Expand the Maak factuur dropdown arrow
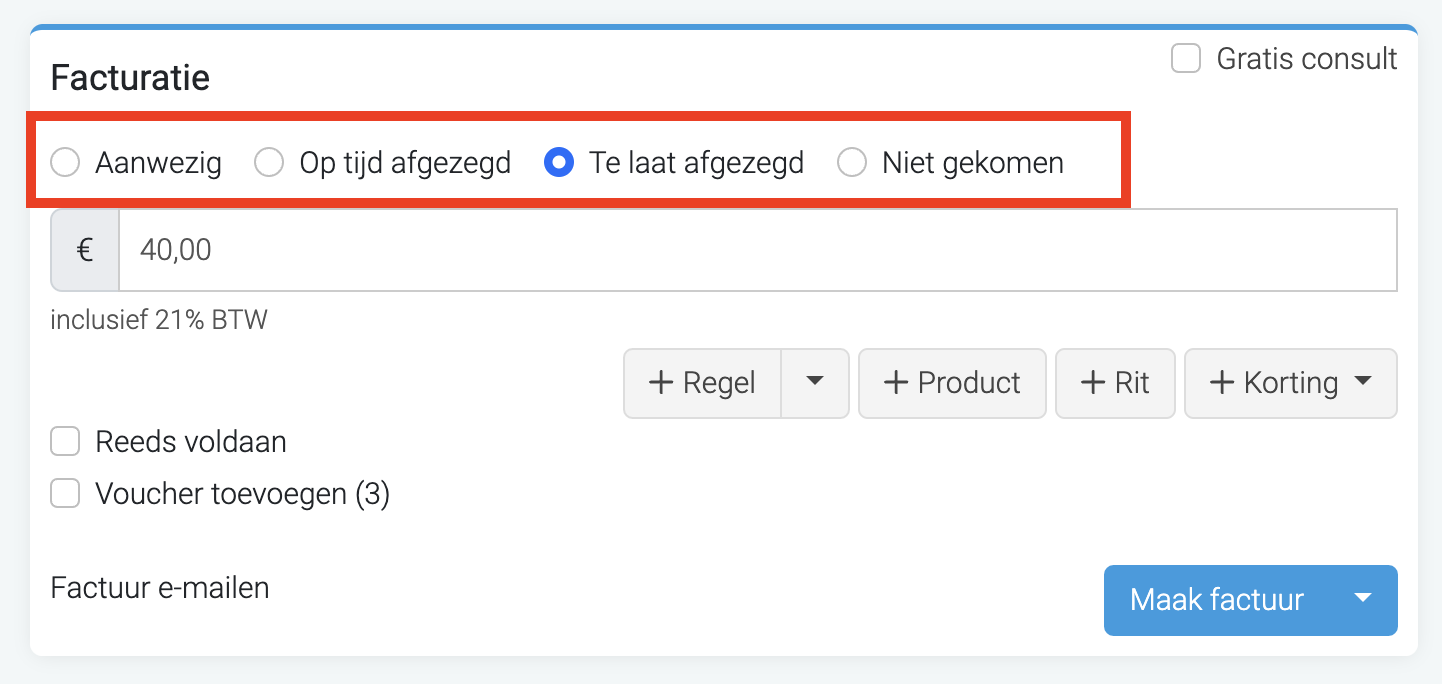1442x684 pixels. (x=1363, y=600)
